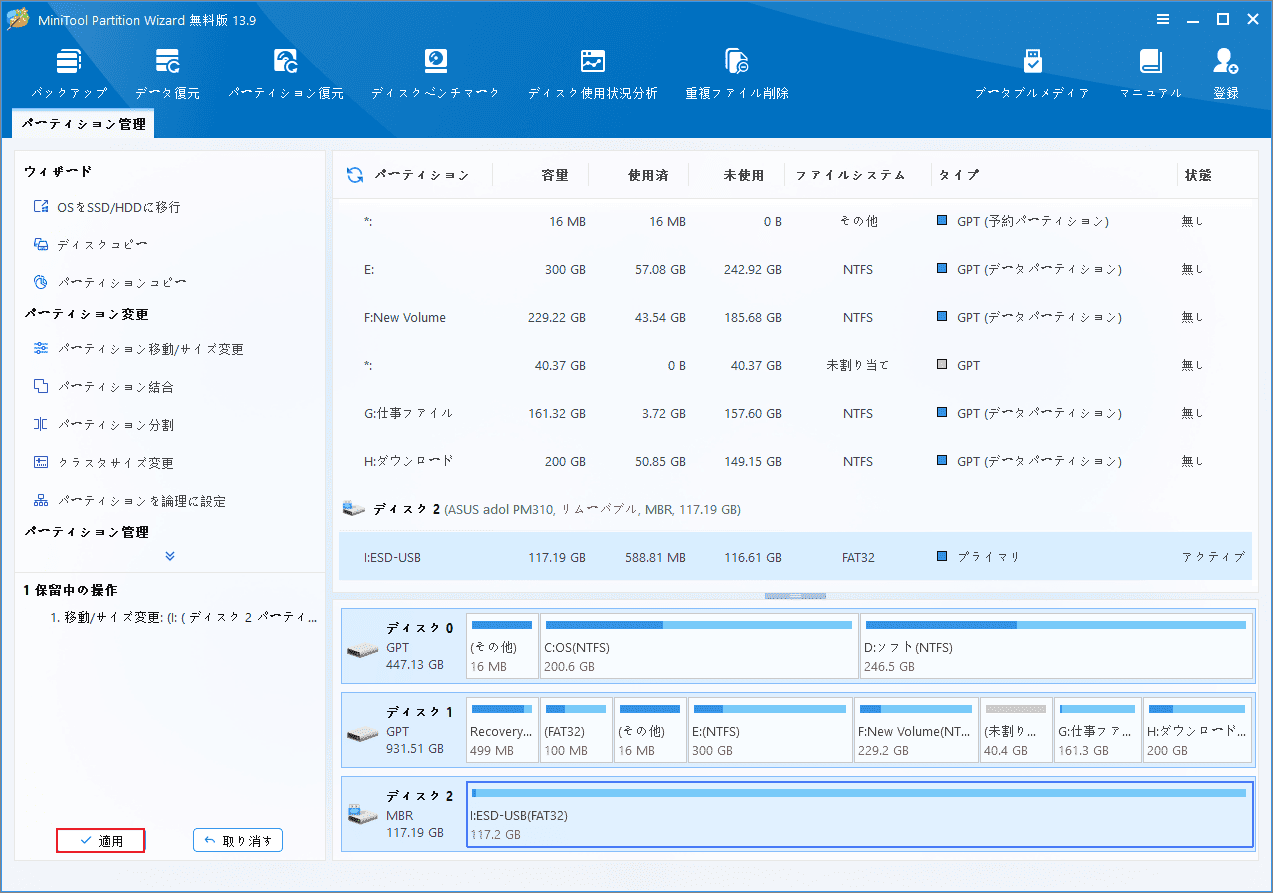Select F:New Volume partition row
The width and height of the screenshot is (1273, 893).
795,317
